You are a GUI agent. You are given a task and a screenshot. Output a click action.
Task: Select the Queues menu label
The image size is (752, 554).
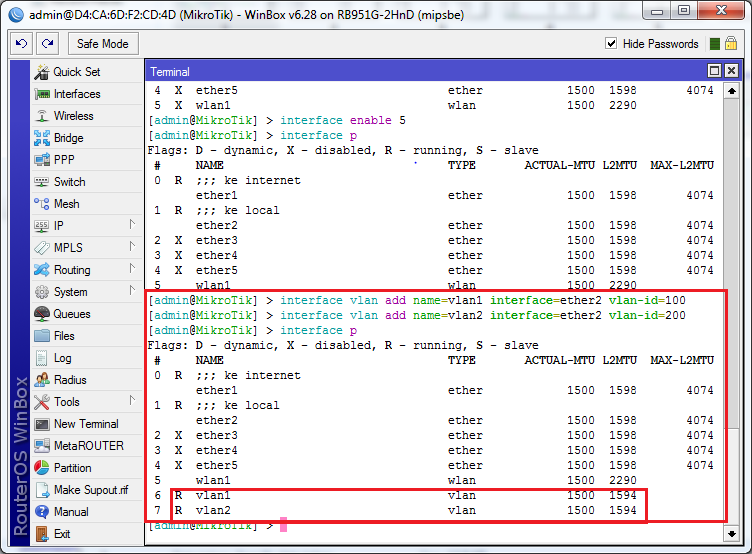click(x=72, y=314)
